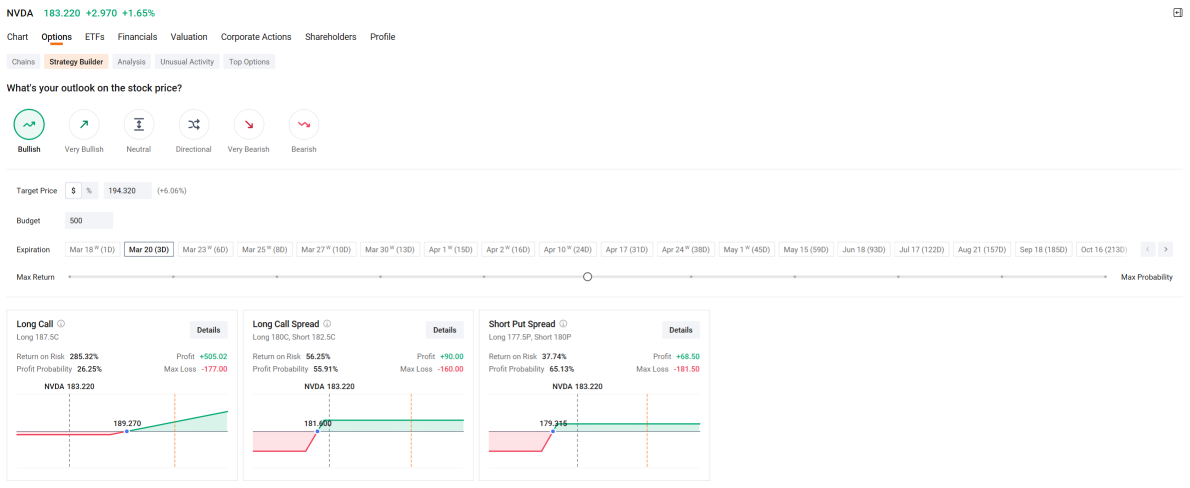Open Details for the Short Put Spread strategy
The image size is (1190, 488).
[681, 329]
